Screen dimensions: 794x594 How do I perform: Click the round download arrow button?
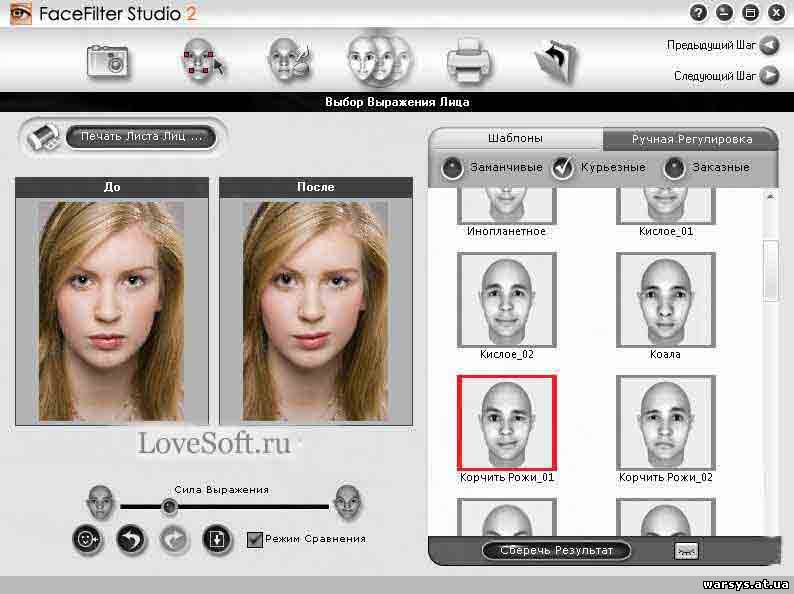click(217, 539)
